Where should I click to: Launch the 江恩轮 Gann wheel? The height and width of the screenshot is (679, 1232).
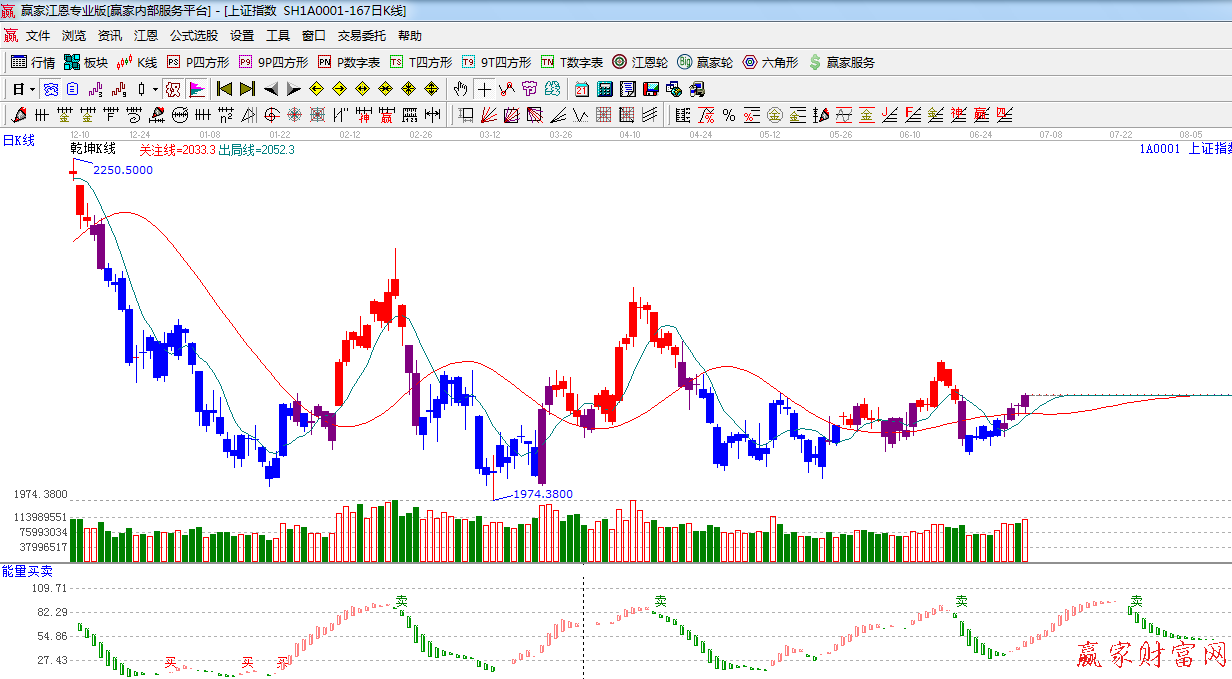(640, 62)
